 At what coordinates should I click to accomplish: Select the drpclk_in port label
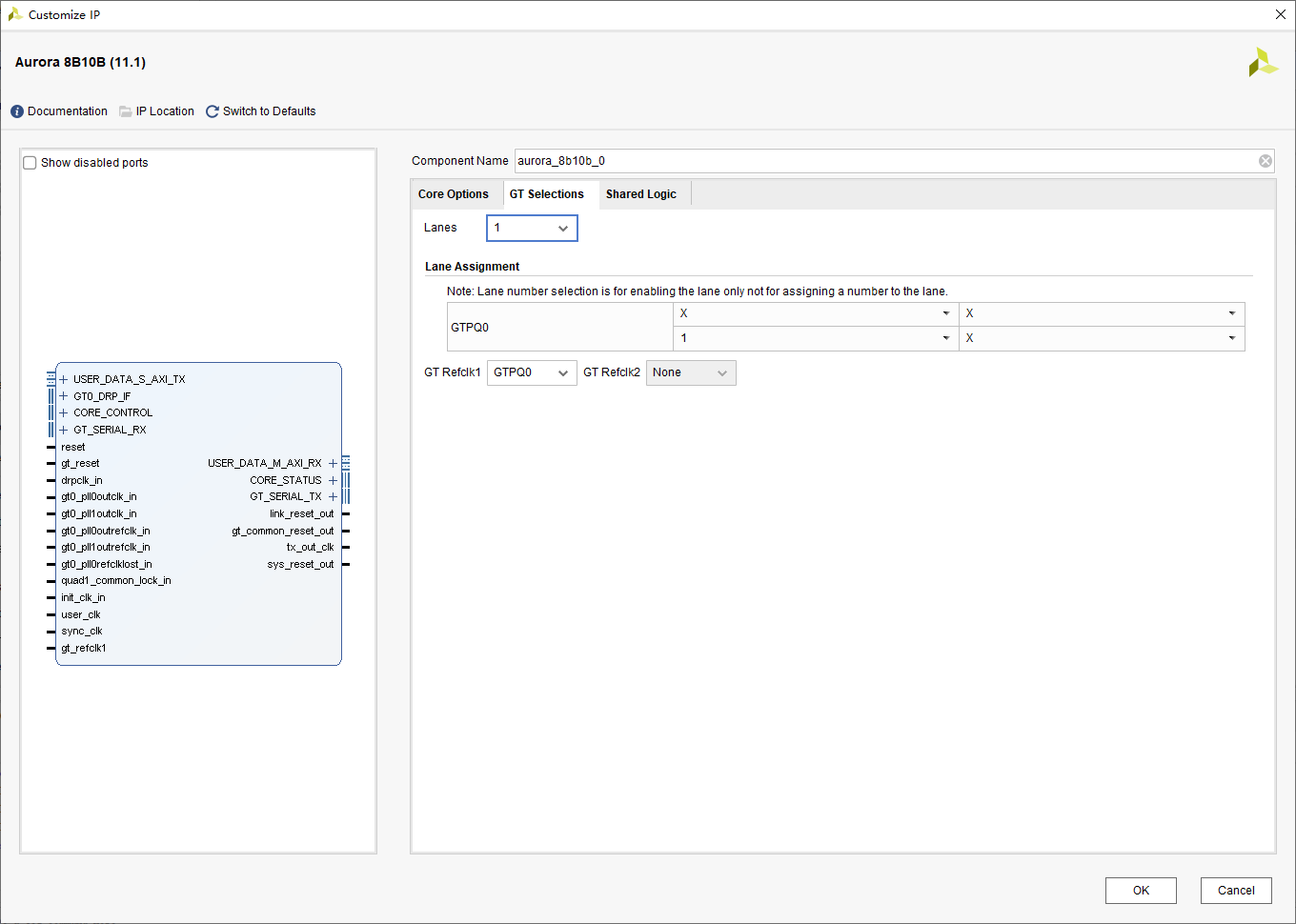click(82, 480)
